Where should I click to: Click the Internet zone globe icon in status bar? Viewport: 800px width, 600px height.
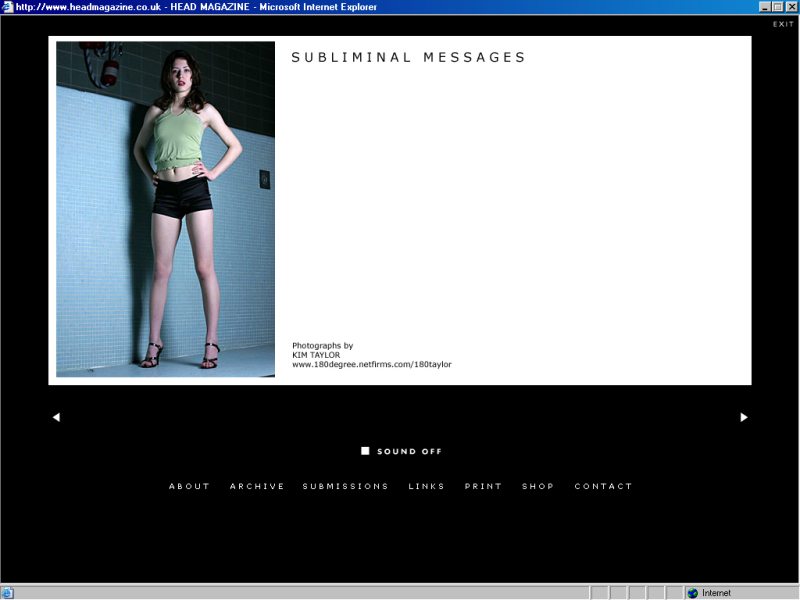692,593
